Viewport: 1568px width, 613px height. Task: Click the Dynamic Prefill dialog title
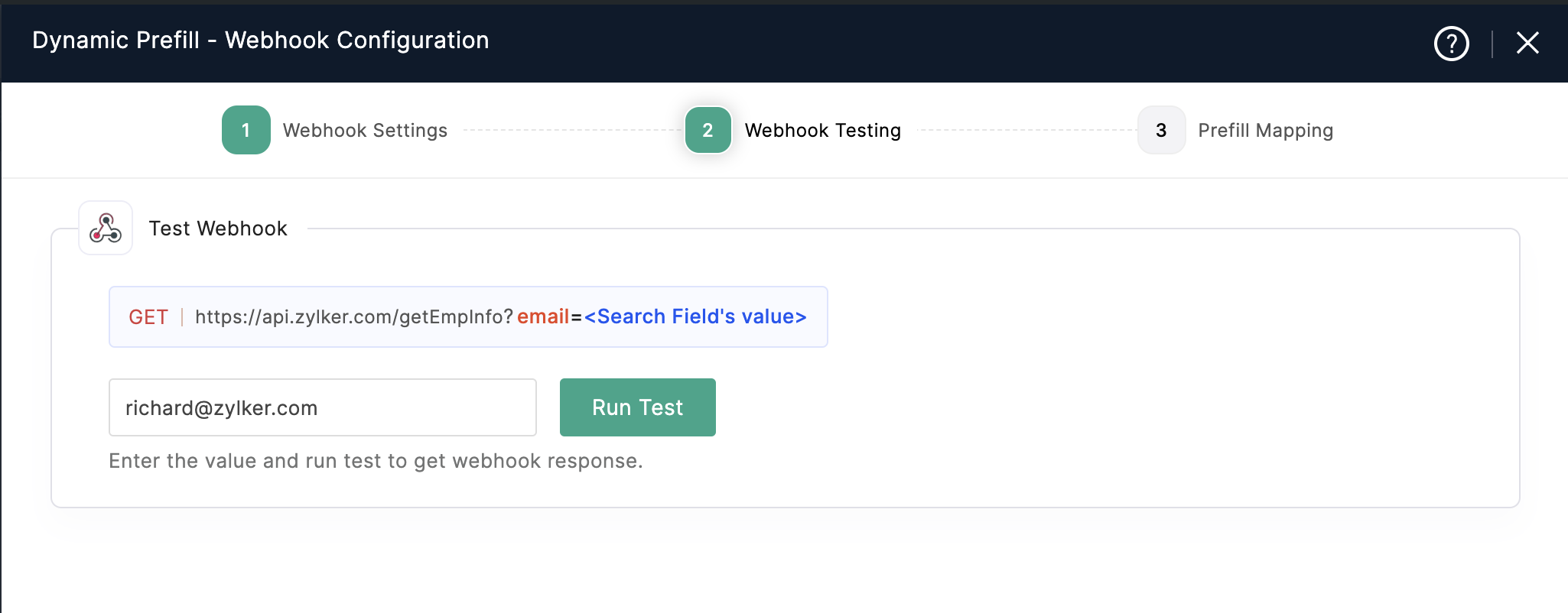click(260, 41)
